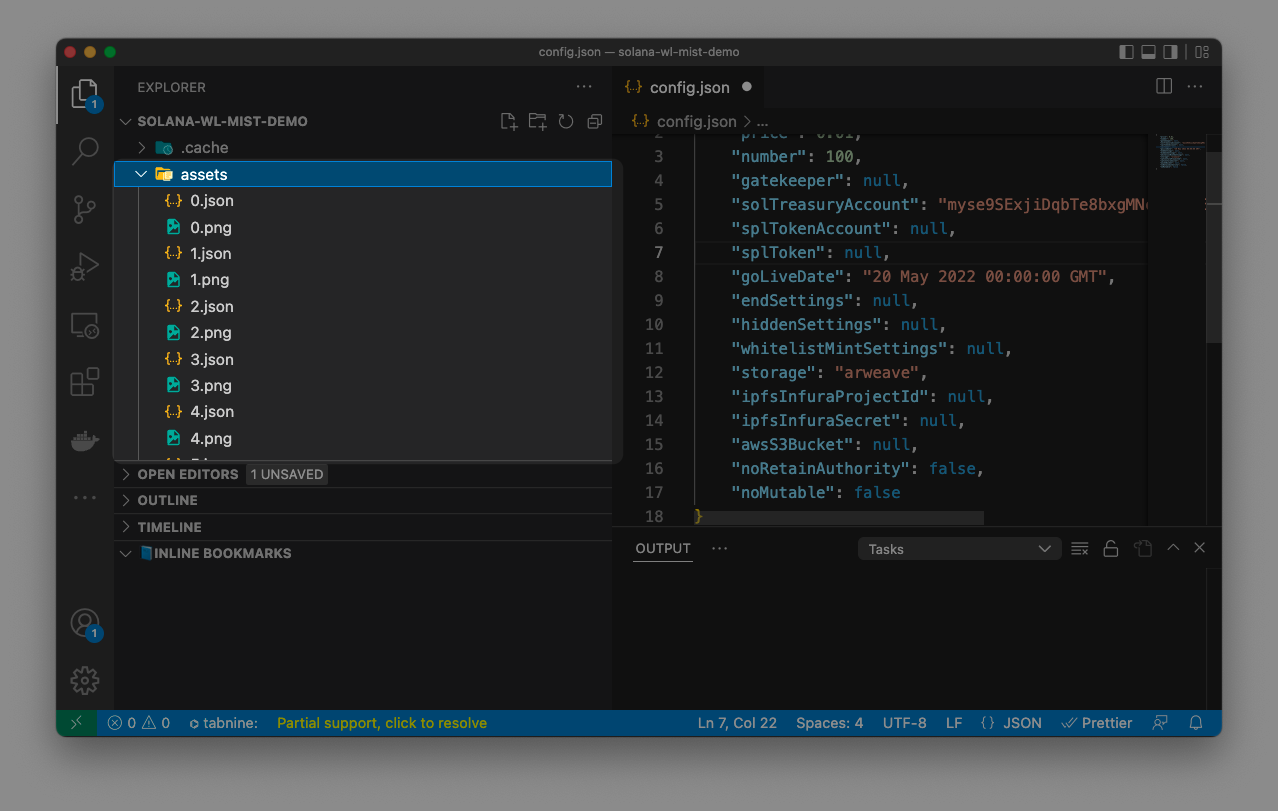The height and width of the screenshot is (811, 1278).
Task: Switch to the Output panel tab
Action: [663, 548]
